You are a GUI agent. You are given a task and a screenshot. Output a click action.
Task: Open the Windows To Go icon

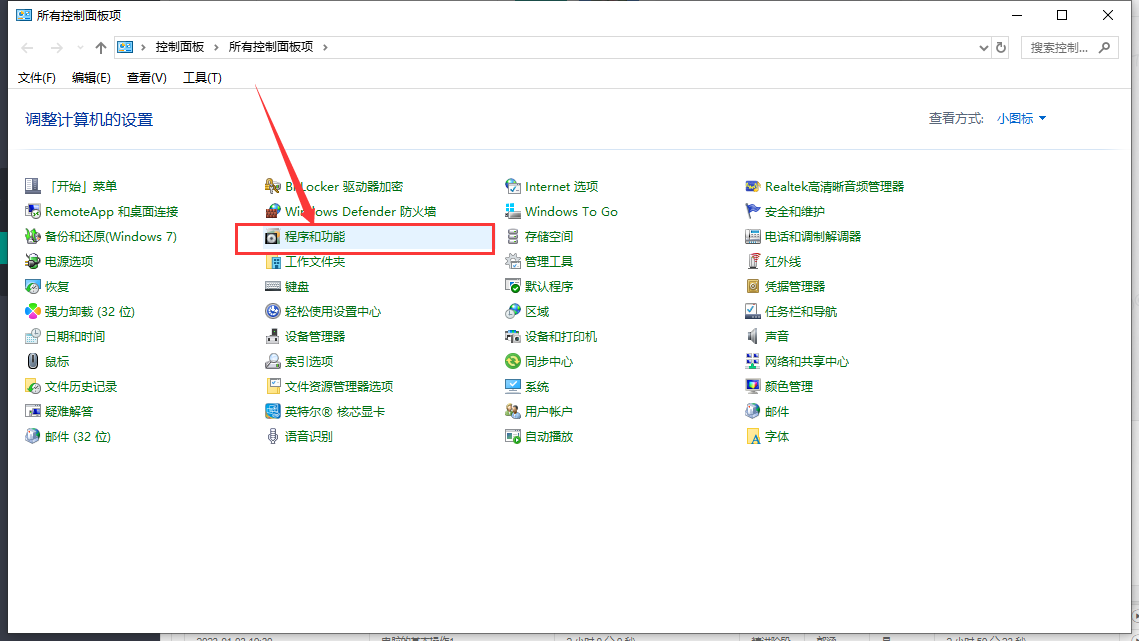point(513,211)
